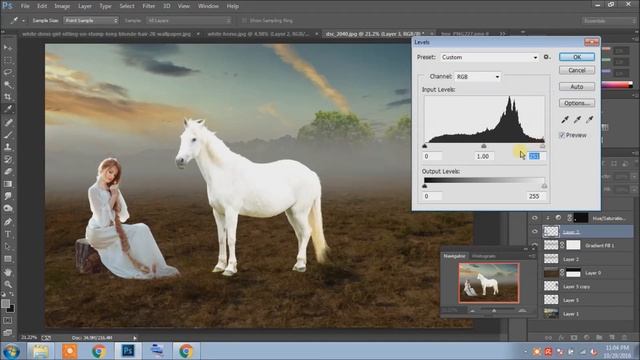
Task: Toggle the Preview checkbox in Levels
Action: point(562,135)
